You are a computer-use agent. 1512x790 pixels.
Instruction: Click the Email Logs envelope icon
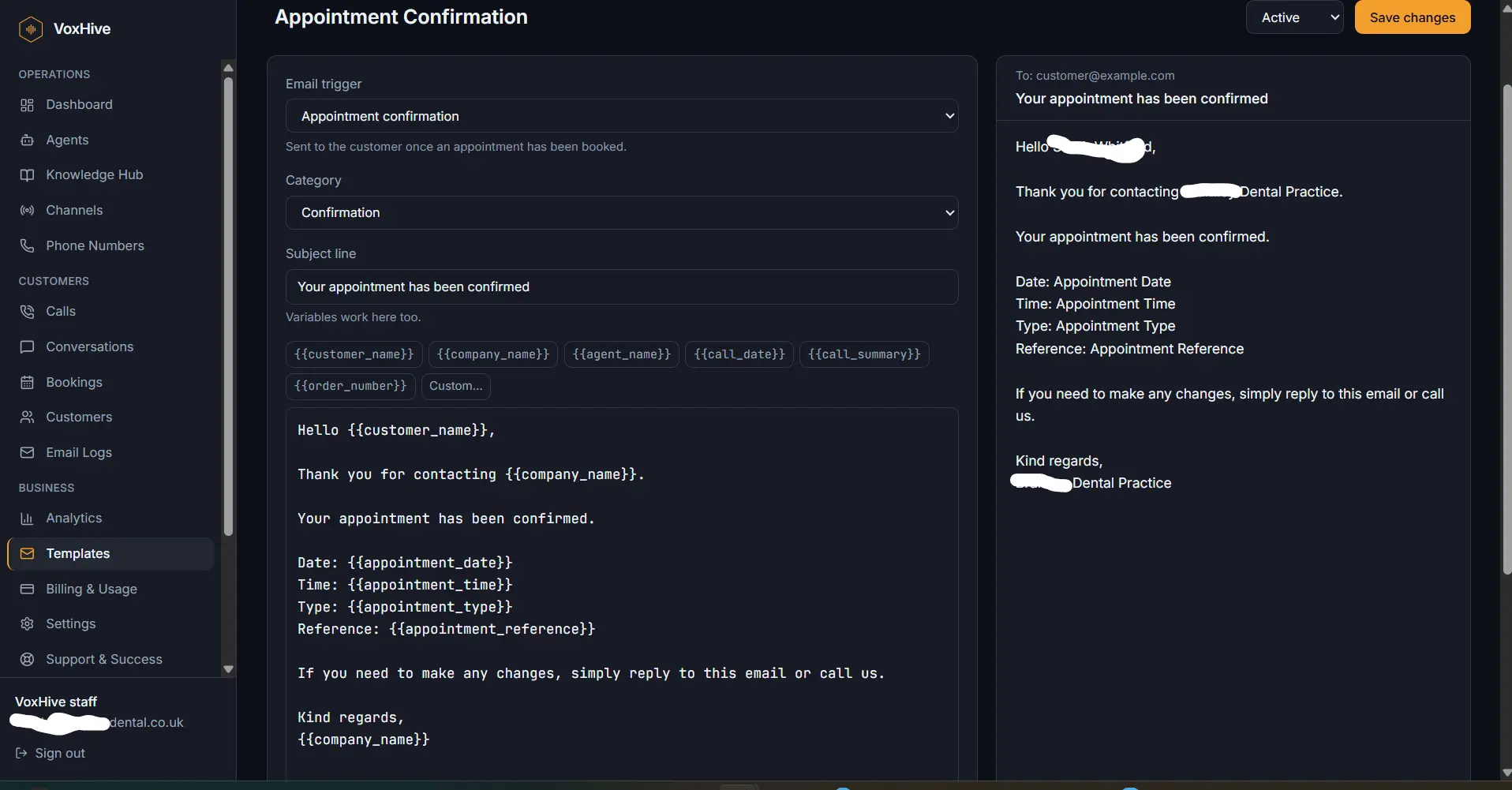tap(27, 453)
